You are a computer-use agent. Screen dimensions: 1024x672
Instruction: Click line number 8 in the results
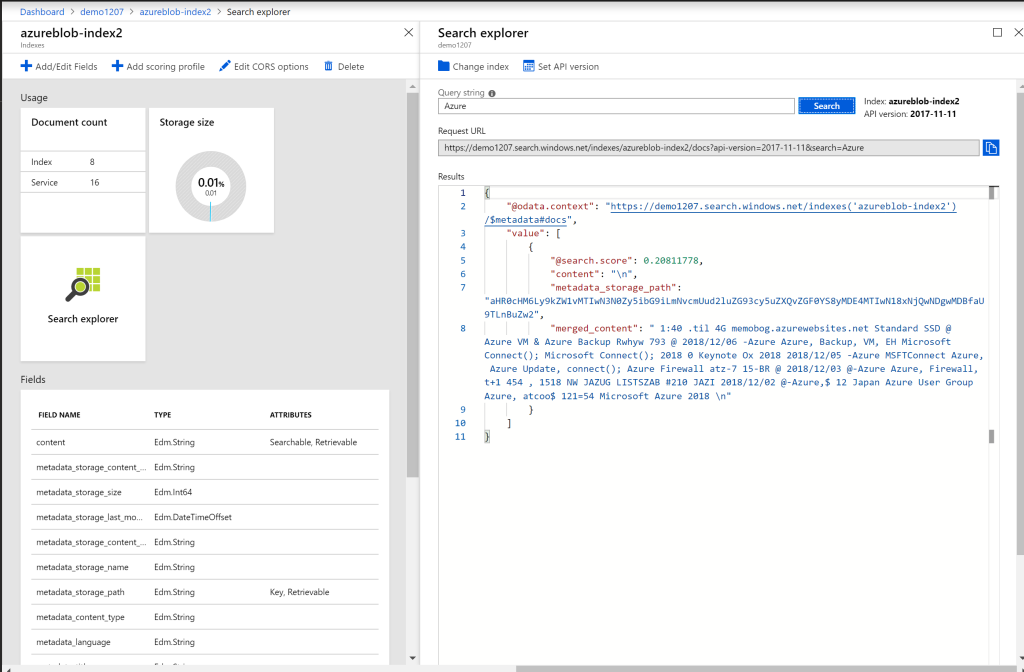(x=463, y=328)
